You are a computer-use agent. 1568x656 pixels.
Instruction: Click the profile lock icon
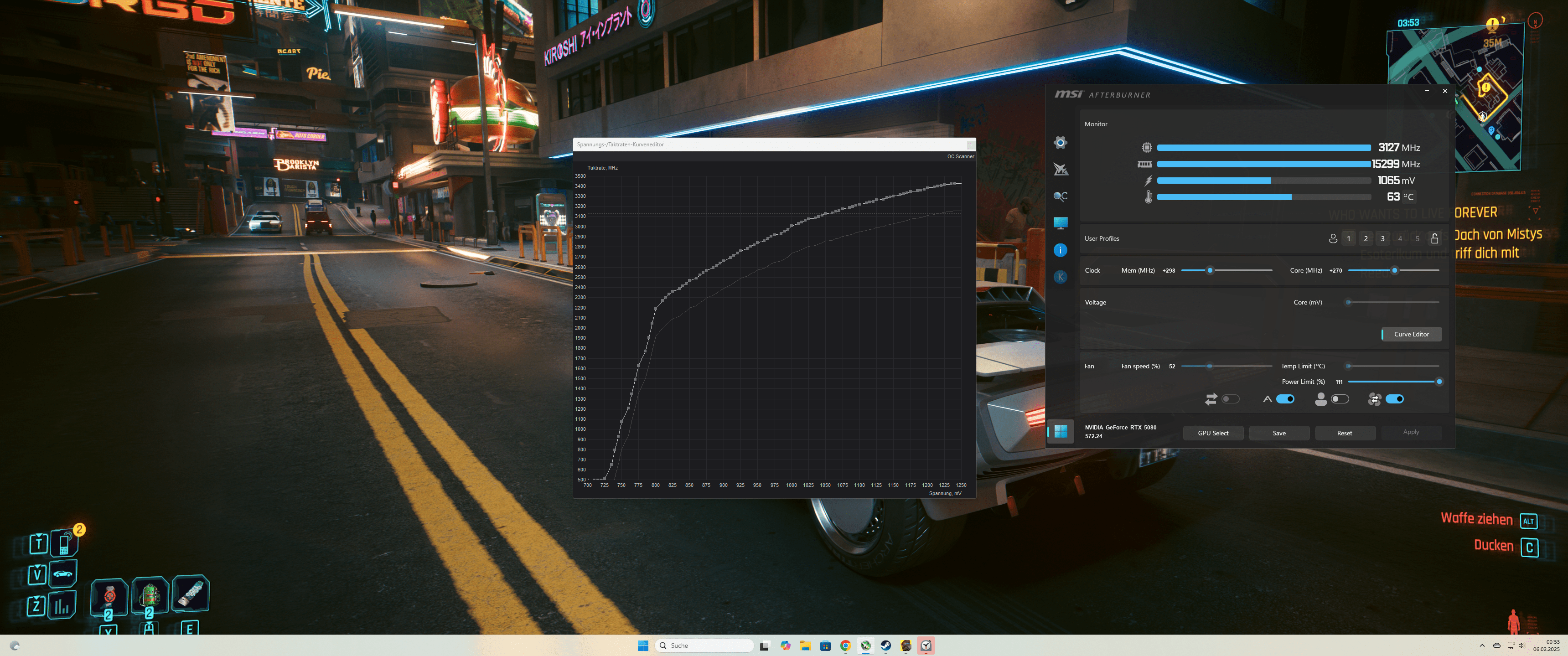pyautogui.click(x=1434, y=238)
